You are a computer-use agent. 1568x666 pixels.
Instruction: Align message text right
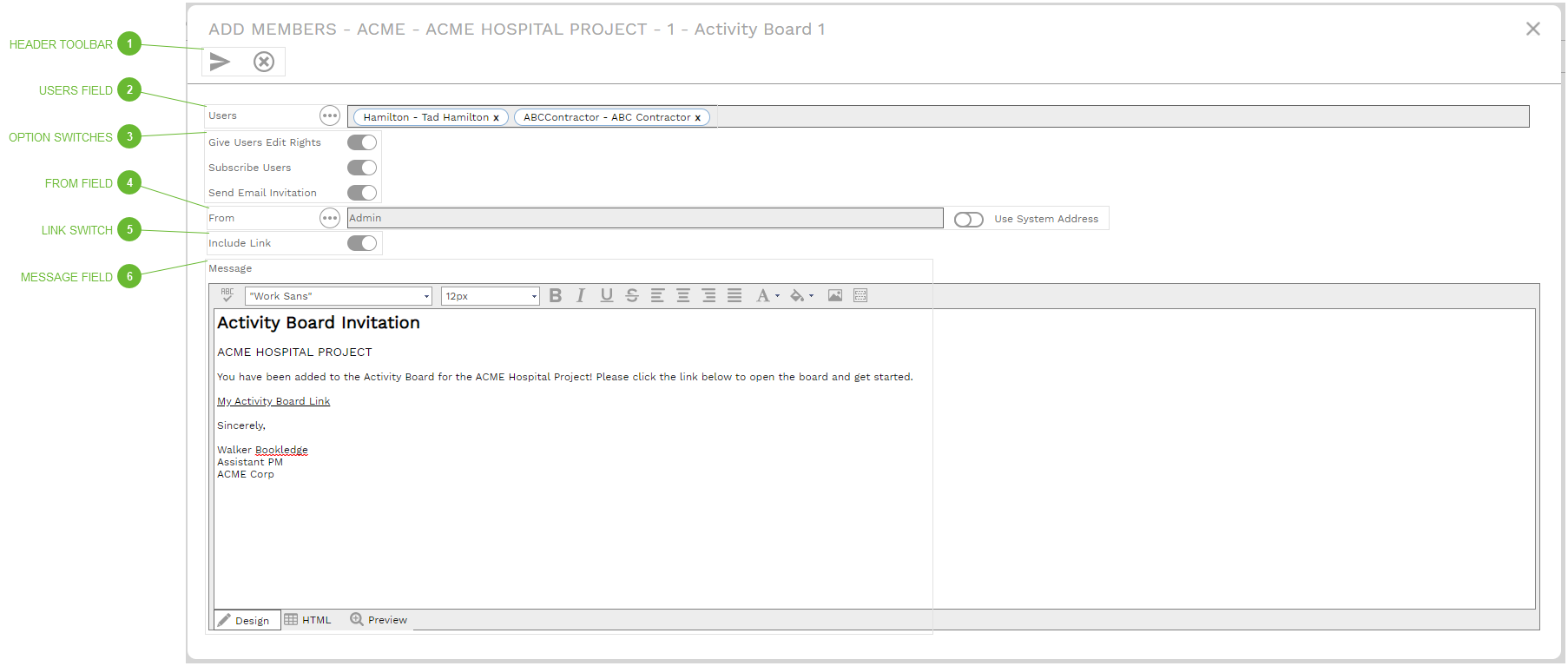708,295
